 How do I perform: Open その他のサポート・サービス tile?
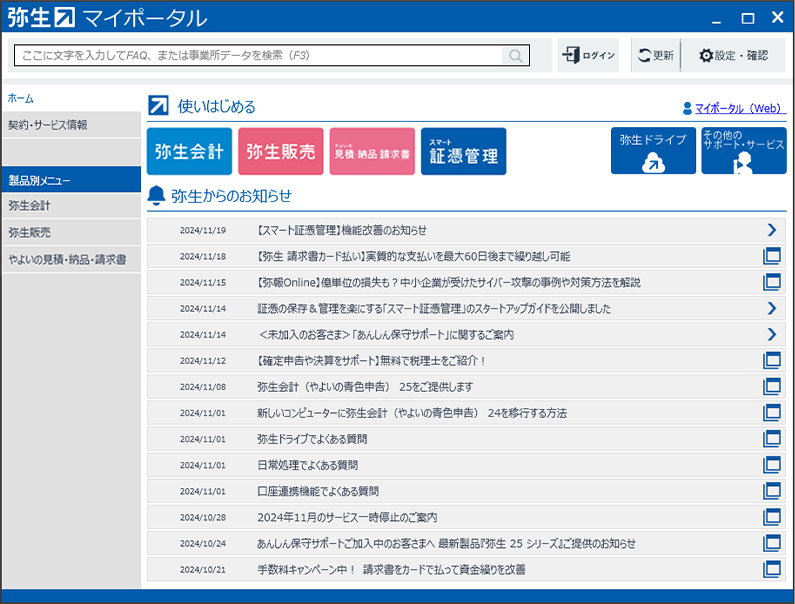(744, 151)
